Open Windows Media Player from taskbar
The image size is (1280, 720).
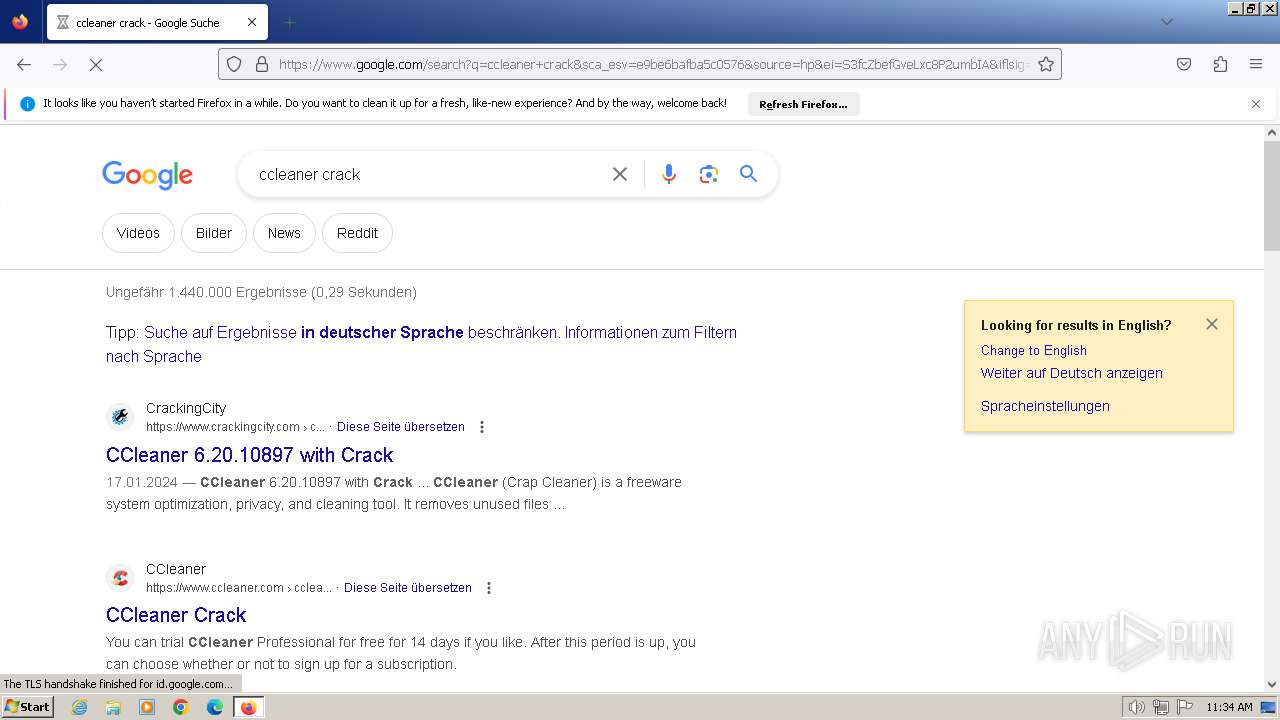[x=147, y=707]
